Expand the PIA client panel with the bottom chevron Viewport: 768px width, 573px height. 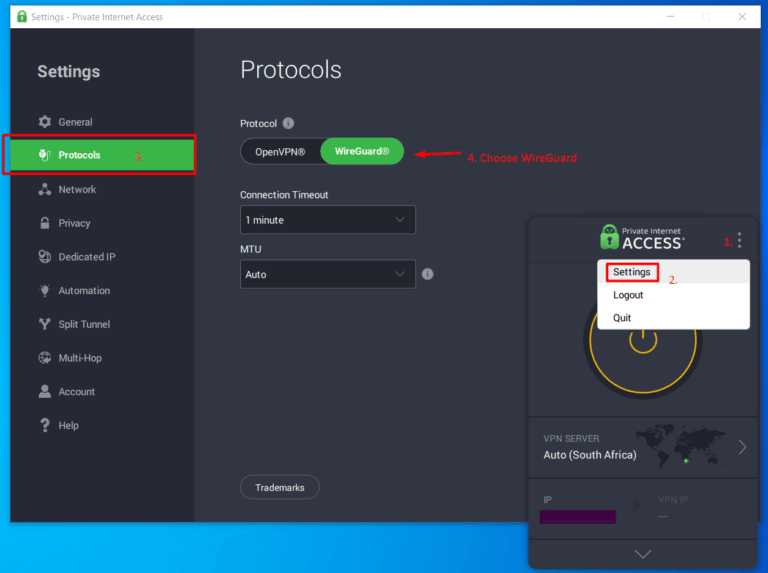(x=643, y=554)
